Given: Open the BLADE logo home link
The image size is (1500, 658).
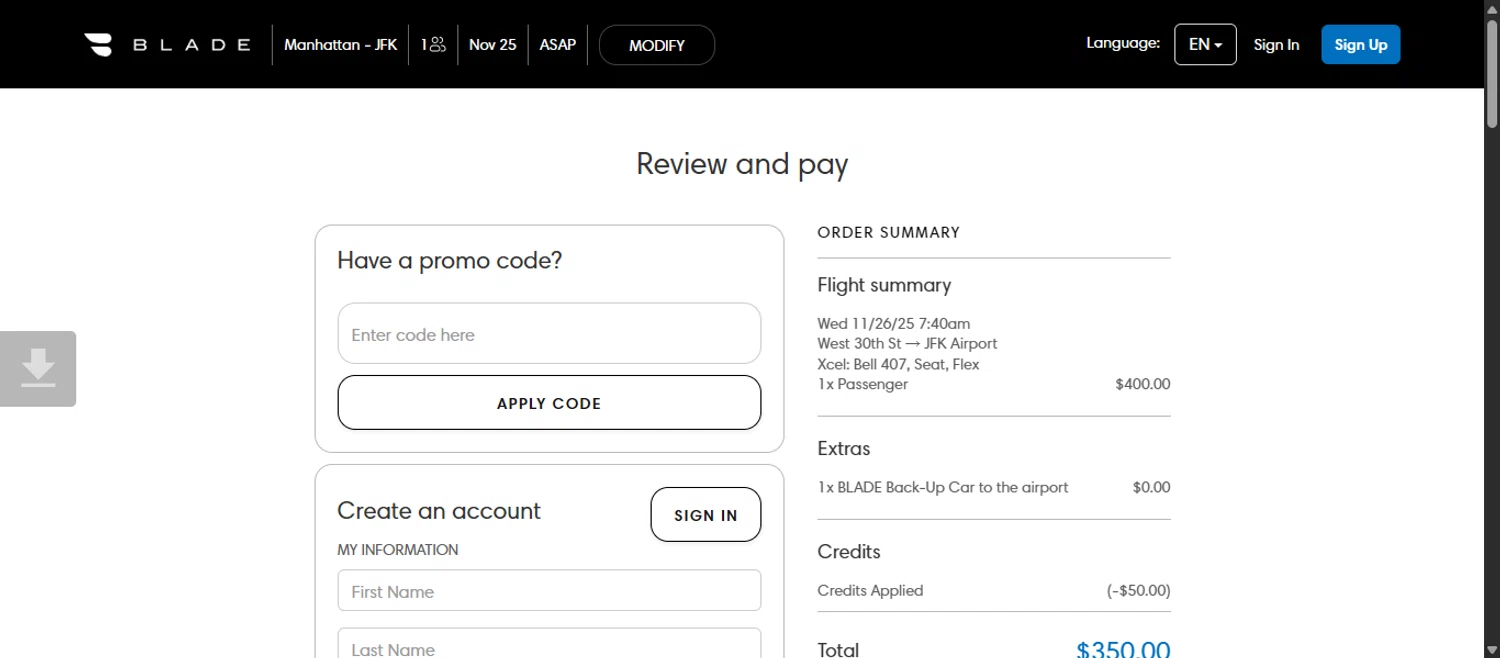Looking at the screenshot, I should click(x=167, y=44).
